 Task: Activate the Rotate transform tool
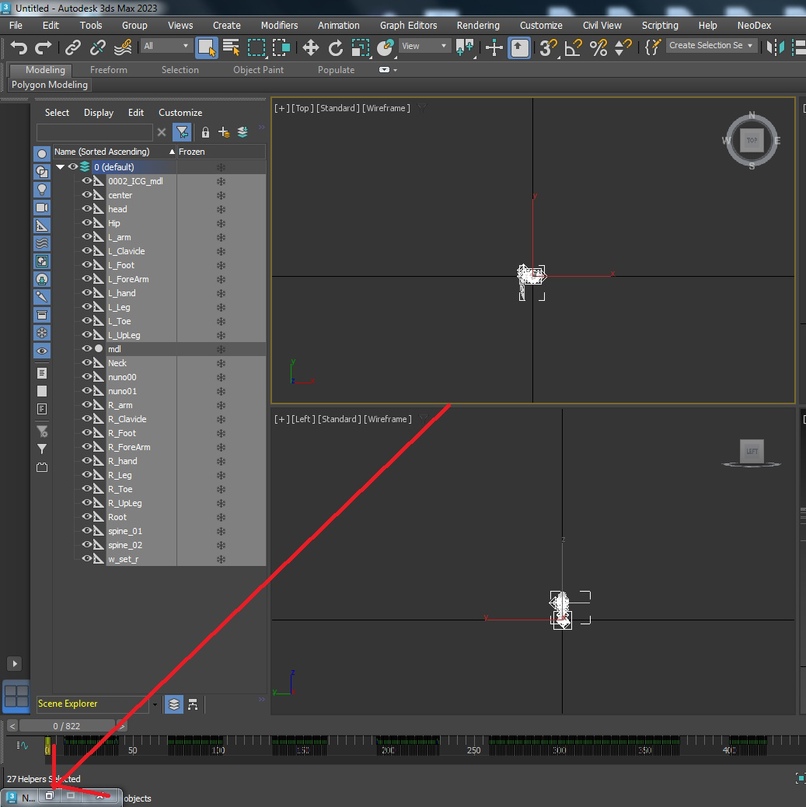335,47
